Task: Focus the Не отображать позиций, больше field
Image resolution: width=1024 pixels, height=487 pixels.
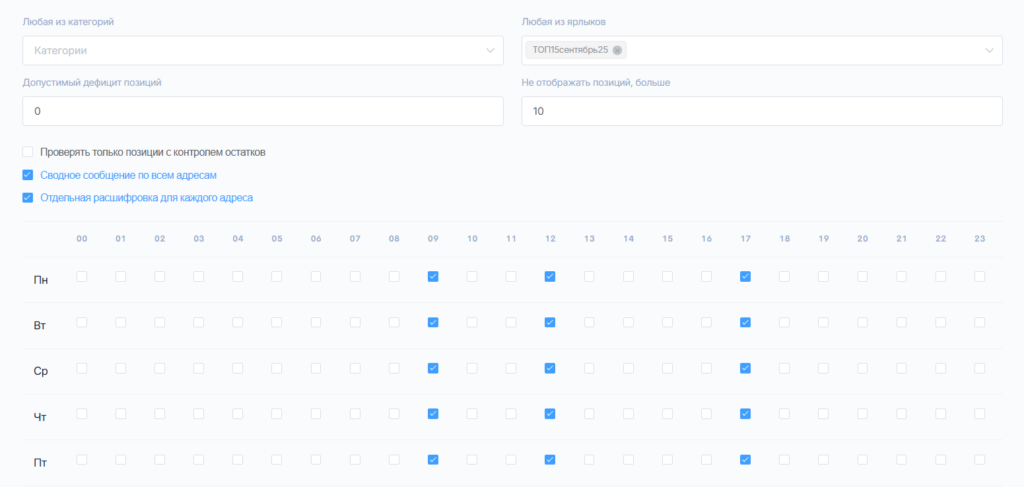Action: pyautogui.click(x=761, y=111)
